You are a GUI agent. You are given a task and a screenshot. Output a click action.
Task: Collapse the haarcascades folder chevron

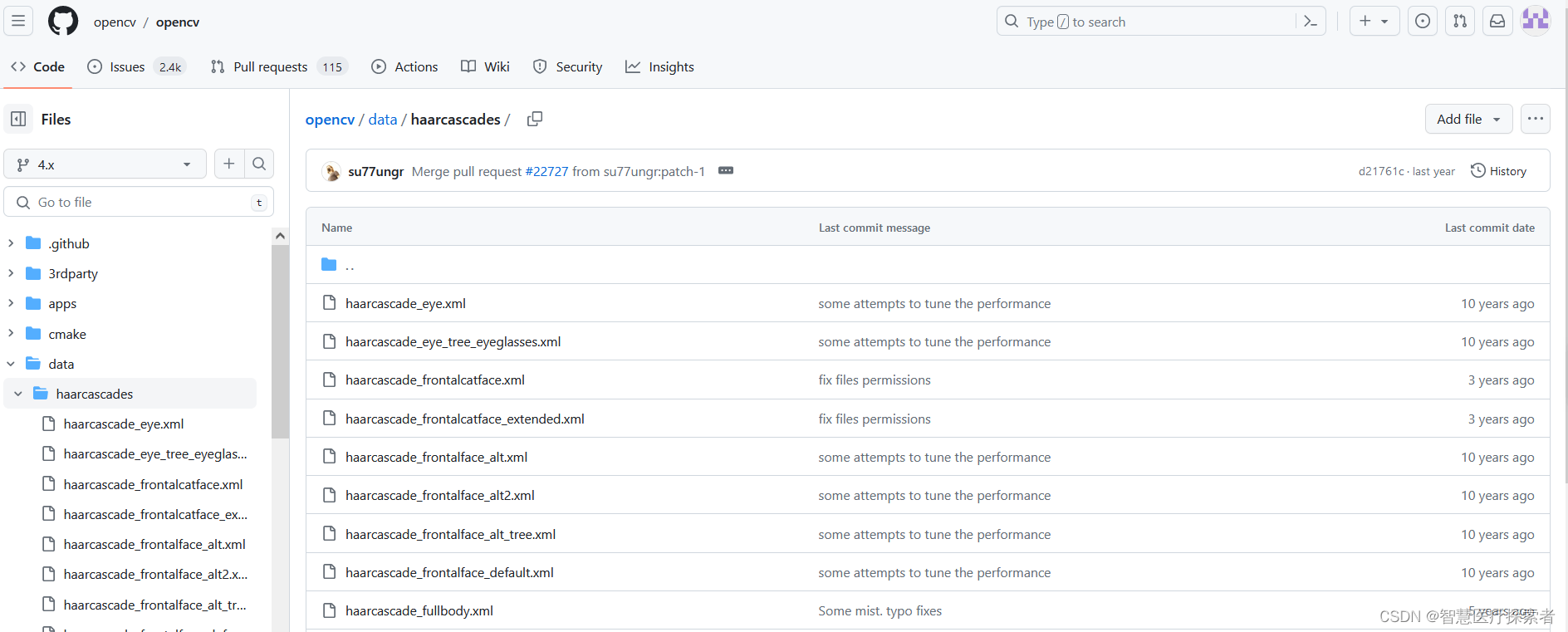tap(18, 394)
